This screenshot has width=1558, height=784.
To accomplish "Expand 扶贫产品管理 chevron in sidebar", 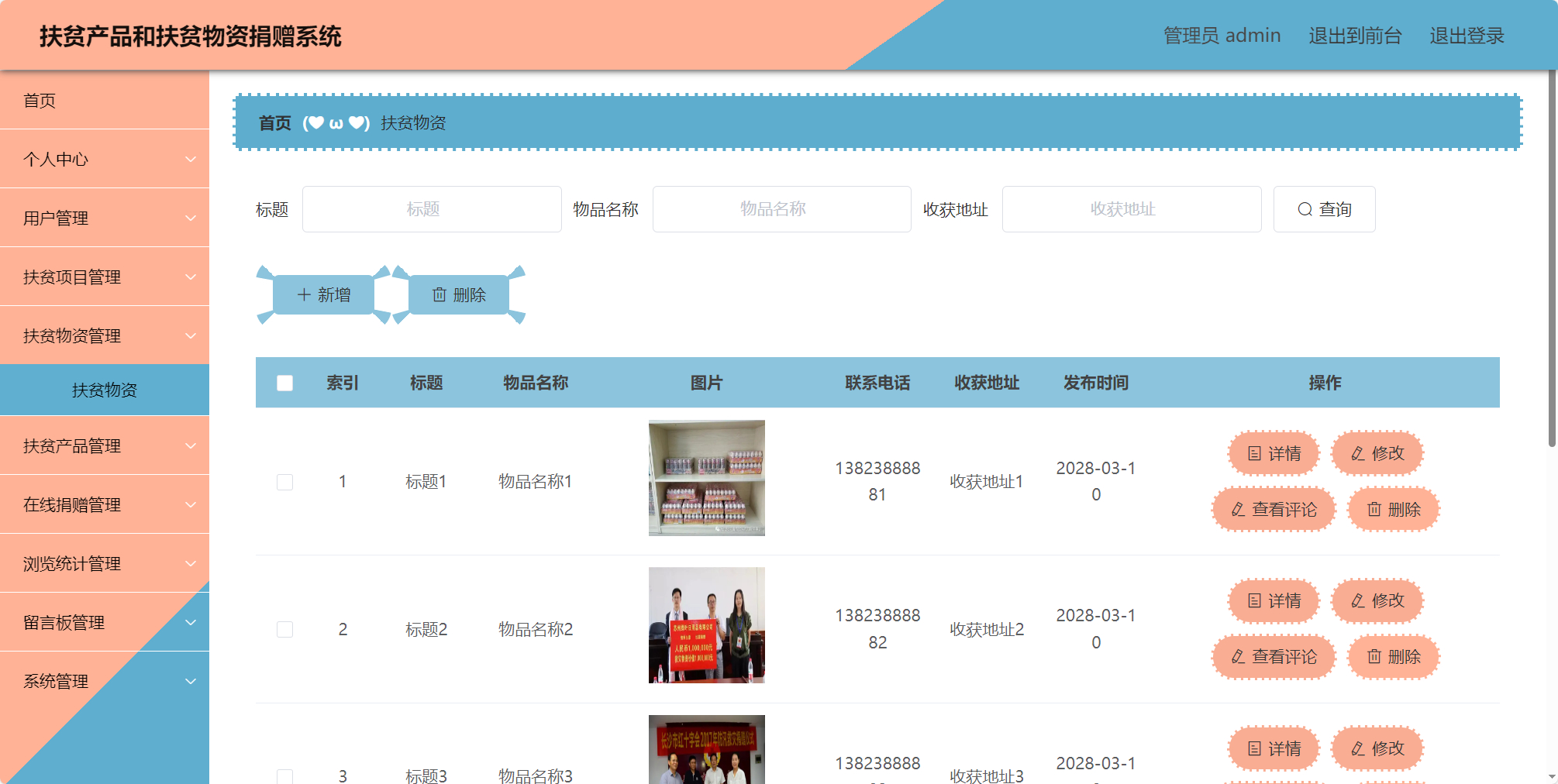I will click(x=191, y=445).
